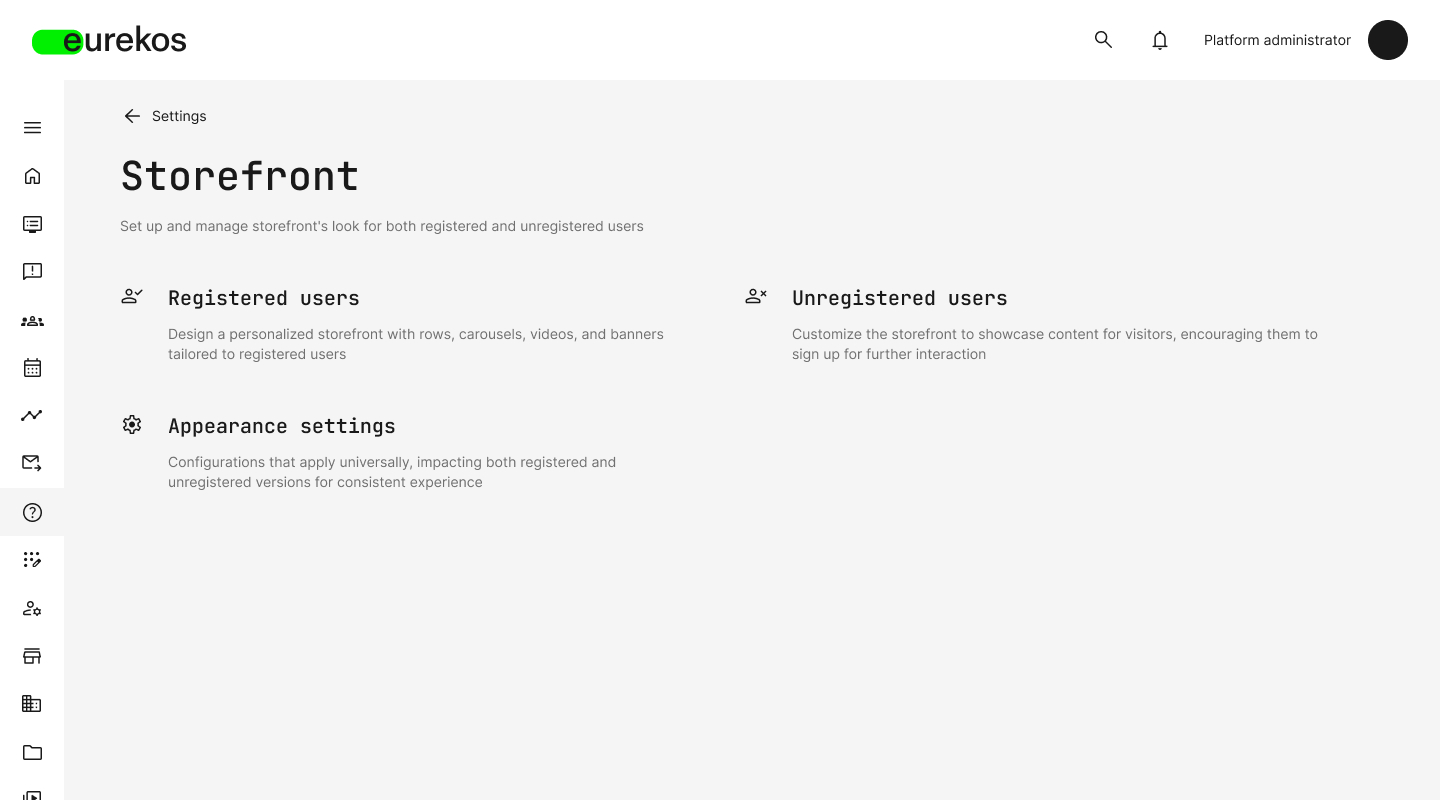Image resolution: width=1440 pixels, height=800 pixels.
Task: Click the feedback speech bubble sidebar icon
Action: (x=32, y=272)
